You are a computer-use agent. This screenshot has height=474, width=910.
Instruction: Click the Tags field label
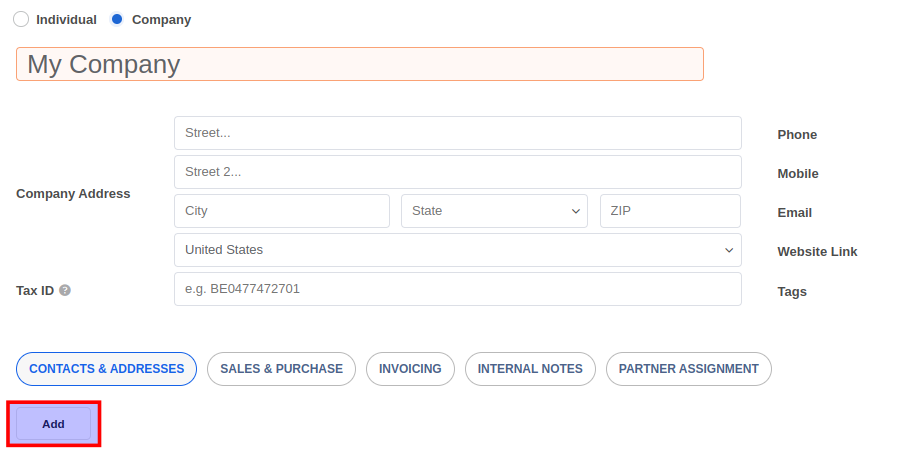[792, 292]
